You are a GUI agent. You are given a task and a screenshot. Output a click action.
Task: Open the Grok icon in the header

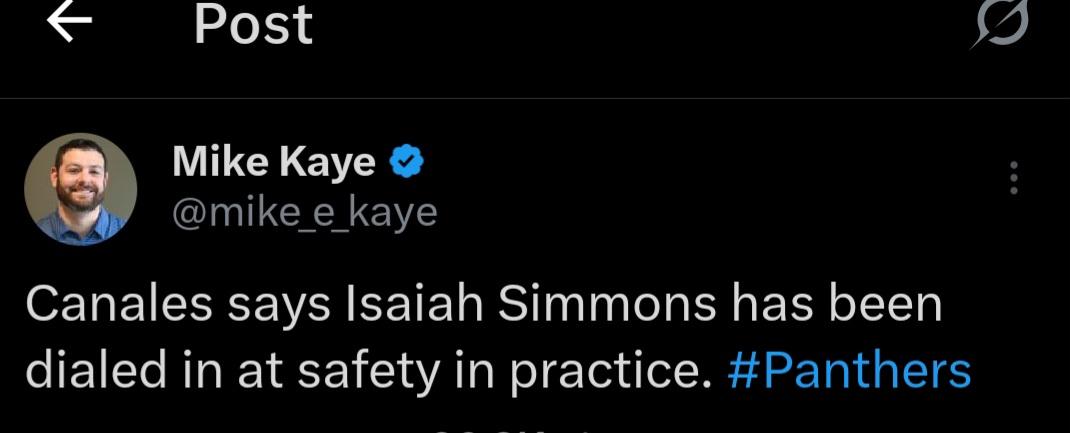[x=1001, y=24]
